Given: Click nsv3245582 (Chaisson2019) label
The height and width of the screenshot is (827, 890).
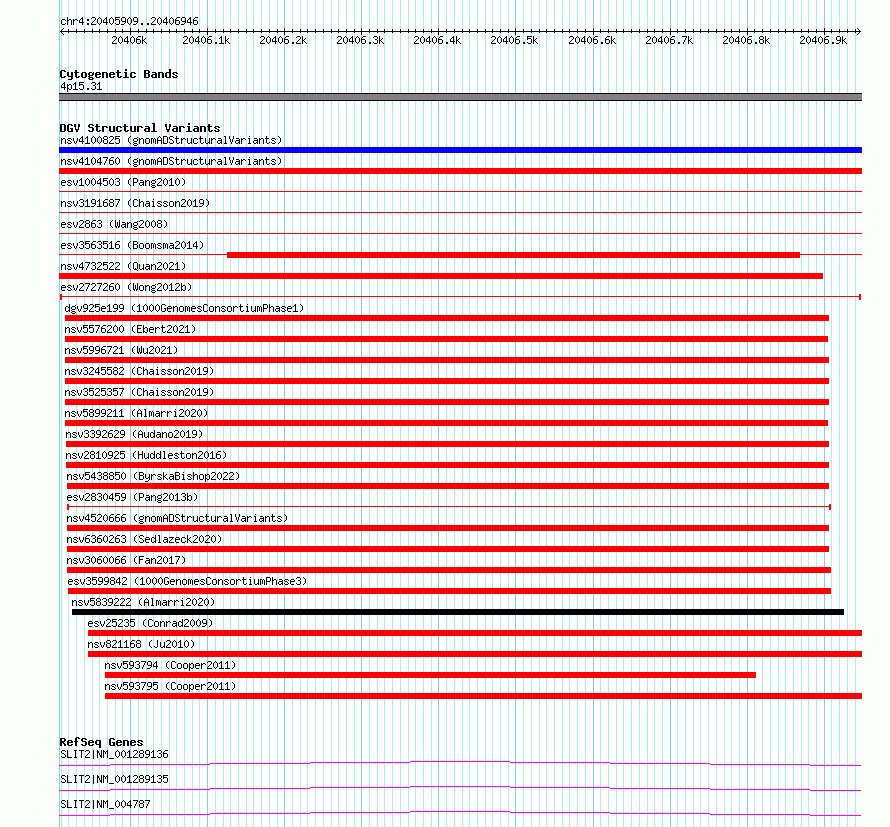Looking at the screenshot, I should [139, 371].
